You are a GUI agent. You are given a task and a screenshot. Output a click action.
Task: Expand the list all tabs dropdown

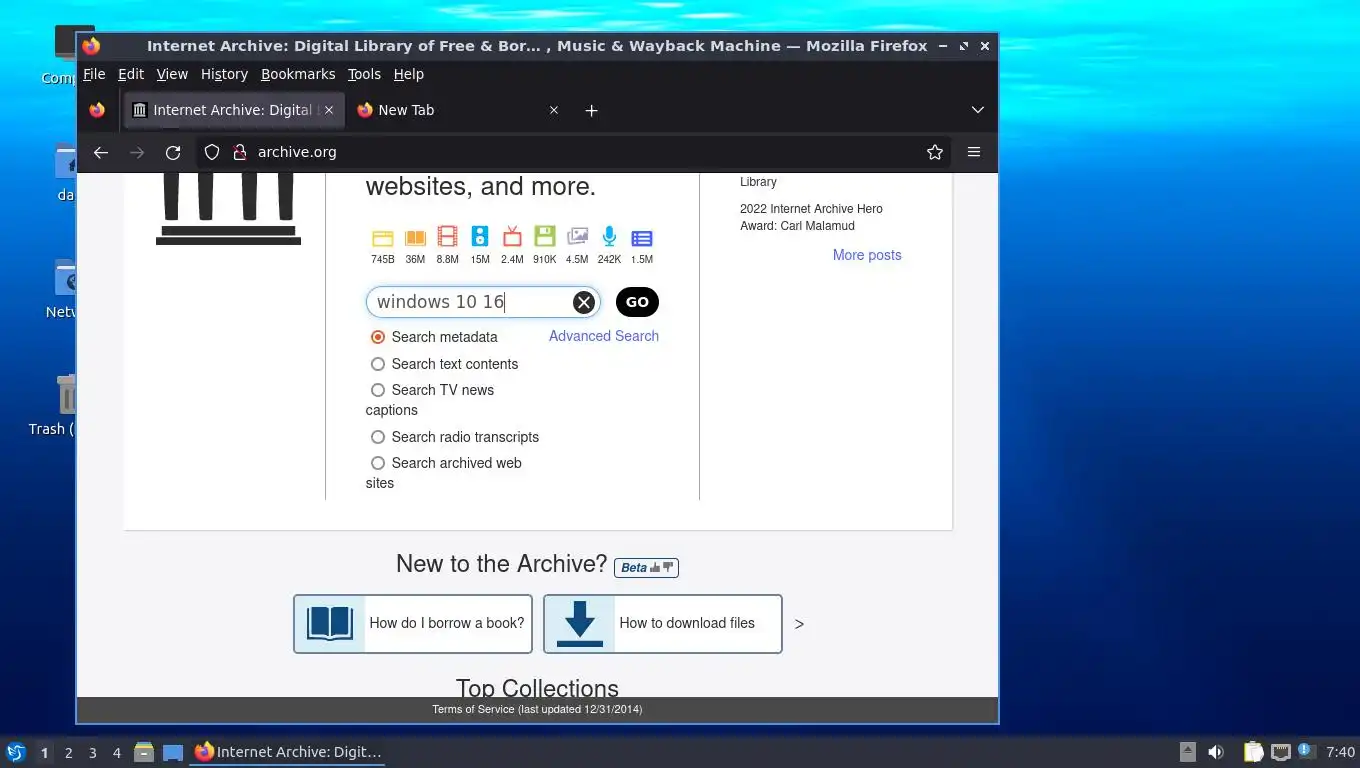click(978, 110)
